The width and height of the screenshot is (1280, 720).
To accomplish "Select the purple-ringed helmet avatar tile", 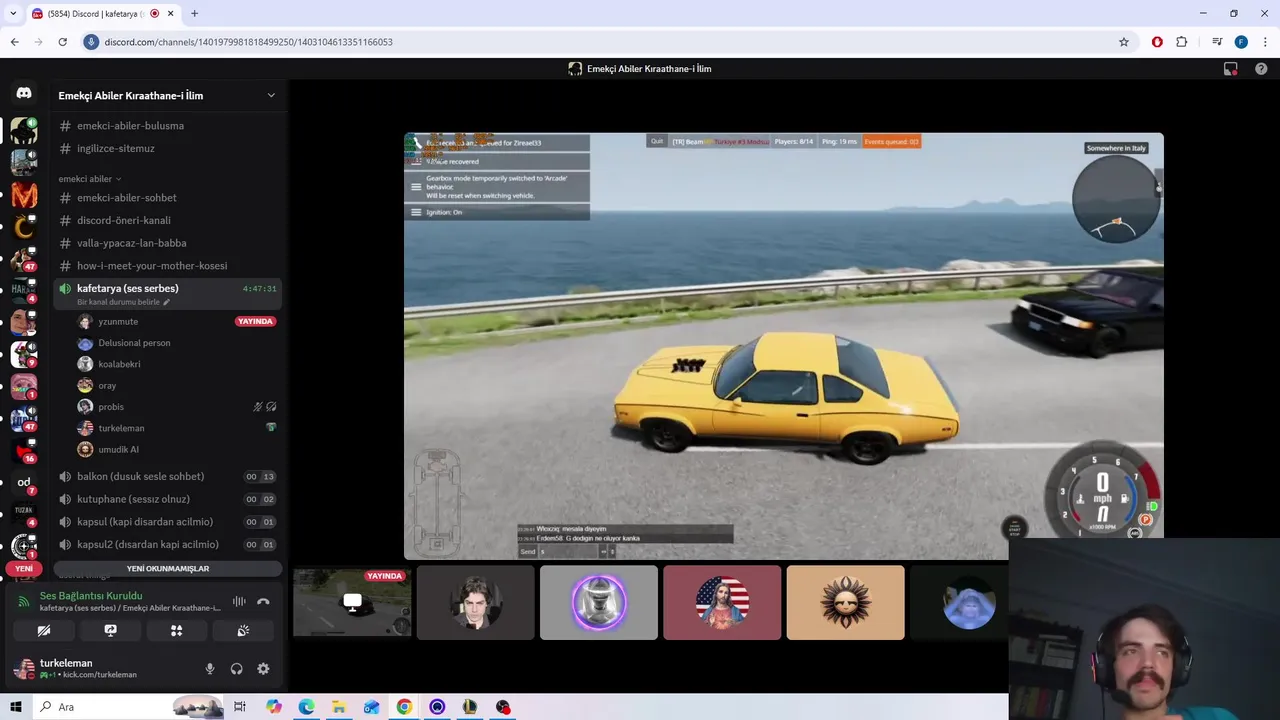I will click(599, 603).
